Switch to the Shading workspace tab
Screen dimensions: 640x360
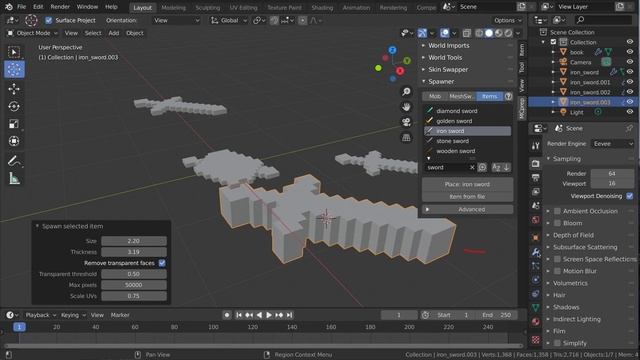tap(322, 7)
